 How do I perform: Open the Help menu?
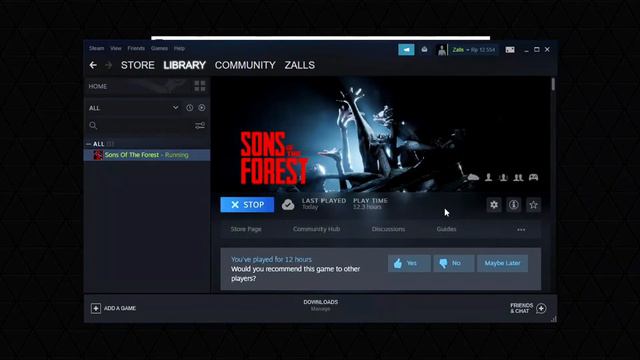coord(179,48)
